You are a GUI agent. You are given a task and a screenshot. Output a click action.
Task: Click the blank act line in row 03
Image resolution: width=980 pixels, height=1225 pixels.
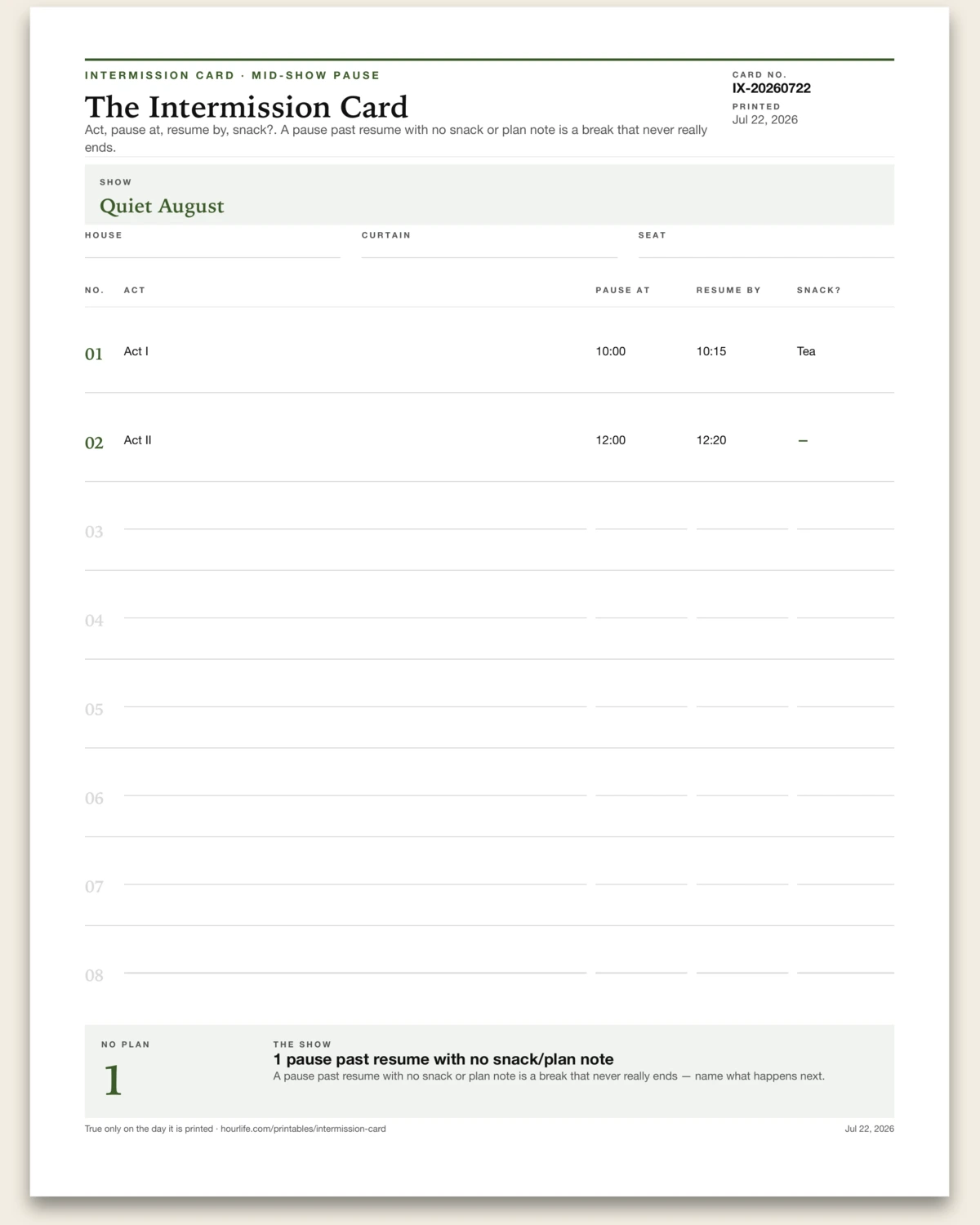tap(355, 528)
